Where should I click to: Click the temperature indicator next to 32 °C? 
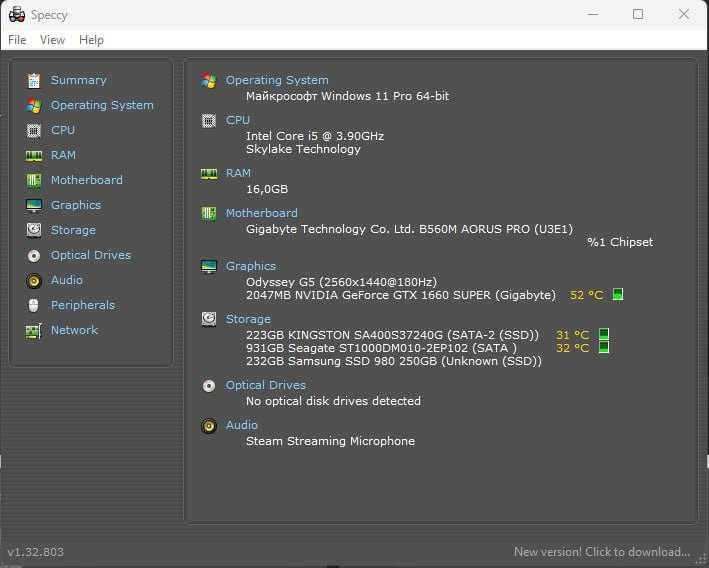click(604, 347)
